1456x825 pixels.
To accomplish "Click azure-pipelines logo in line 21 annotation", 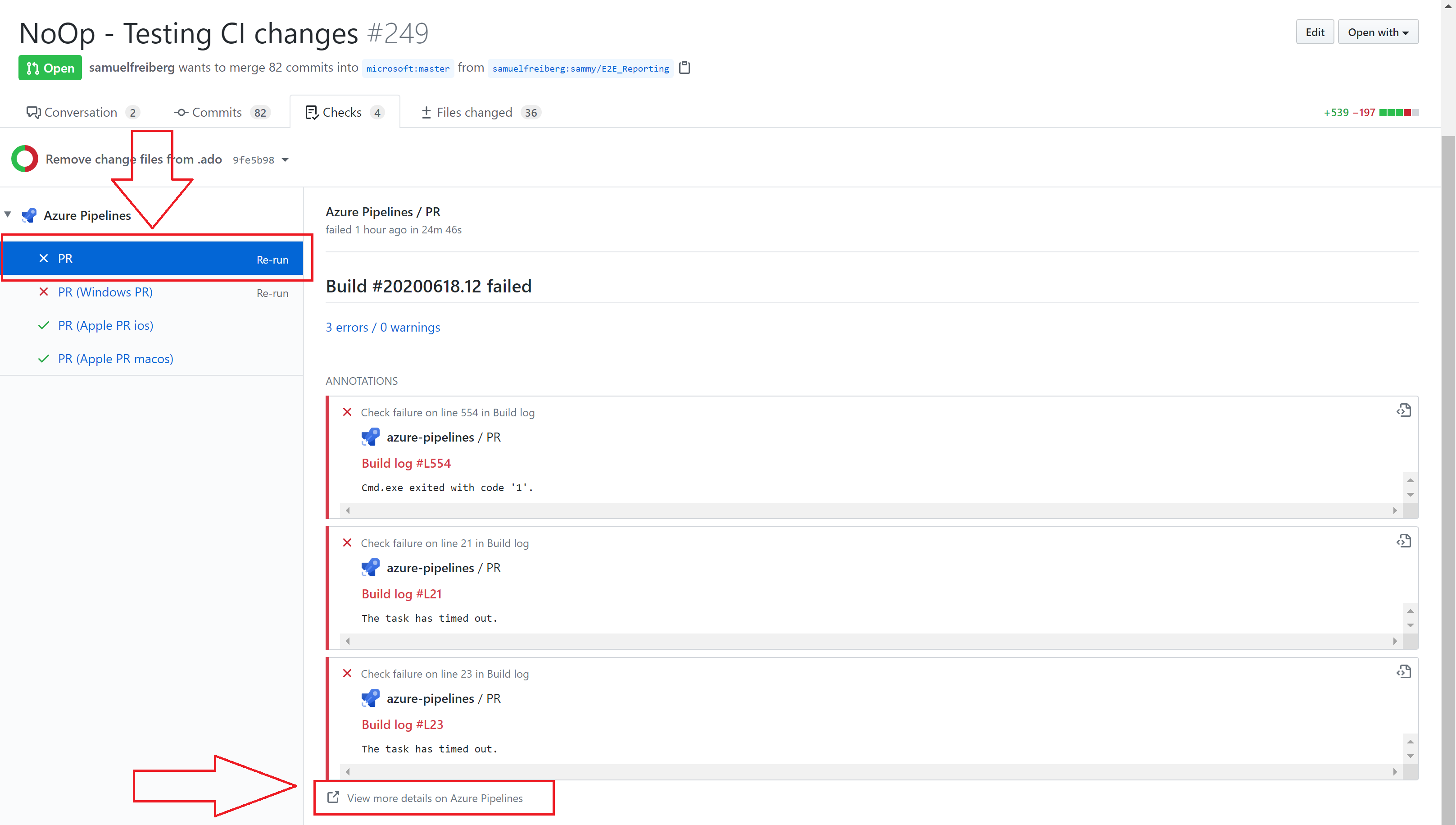I will pyautogui.click(x=370, y=568).
